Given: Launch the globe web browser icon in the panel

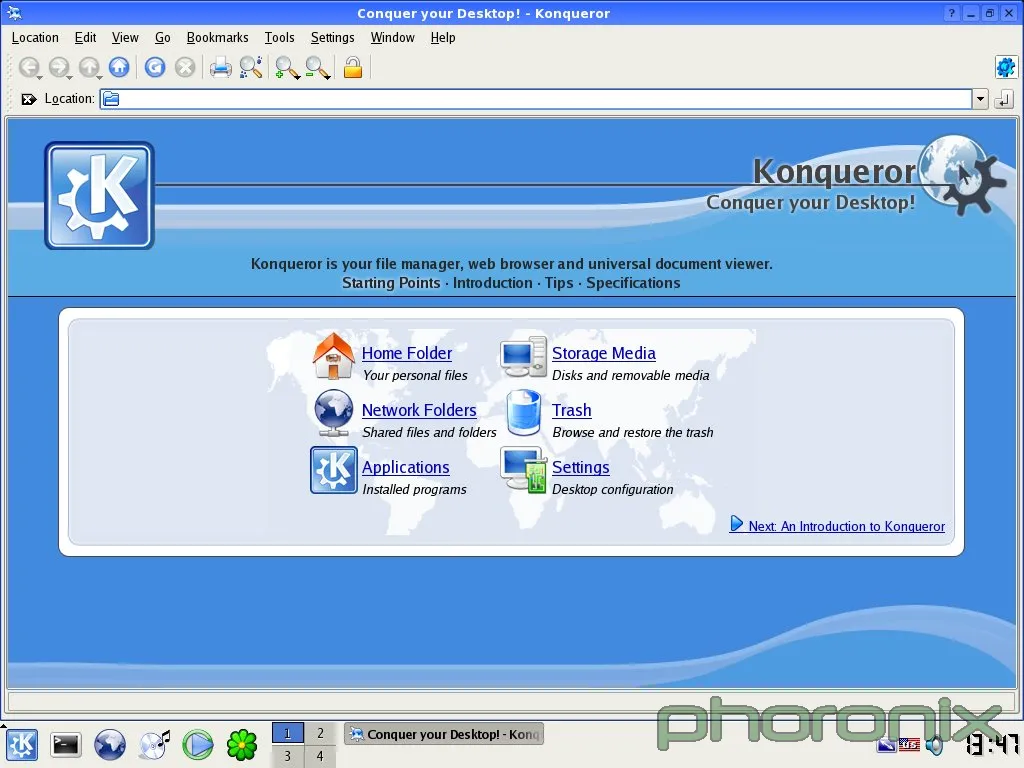Looking at the screenshot, I should [110, 744].
